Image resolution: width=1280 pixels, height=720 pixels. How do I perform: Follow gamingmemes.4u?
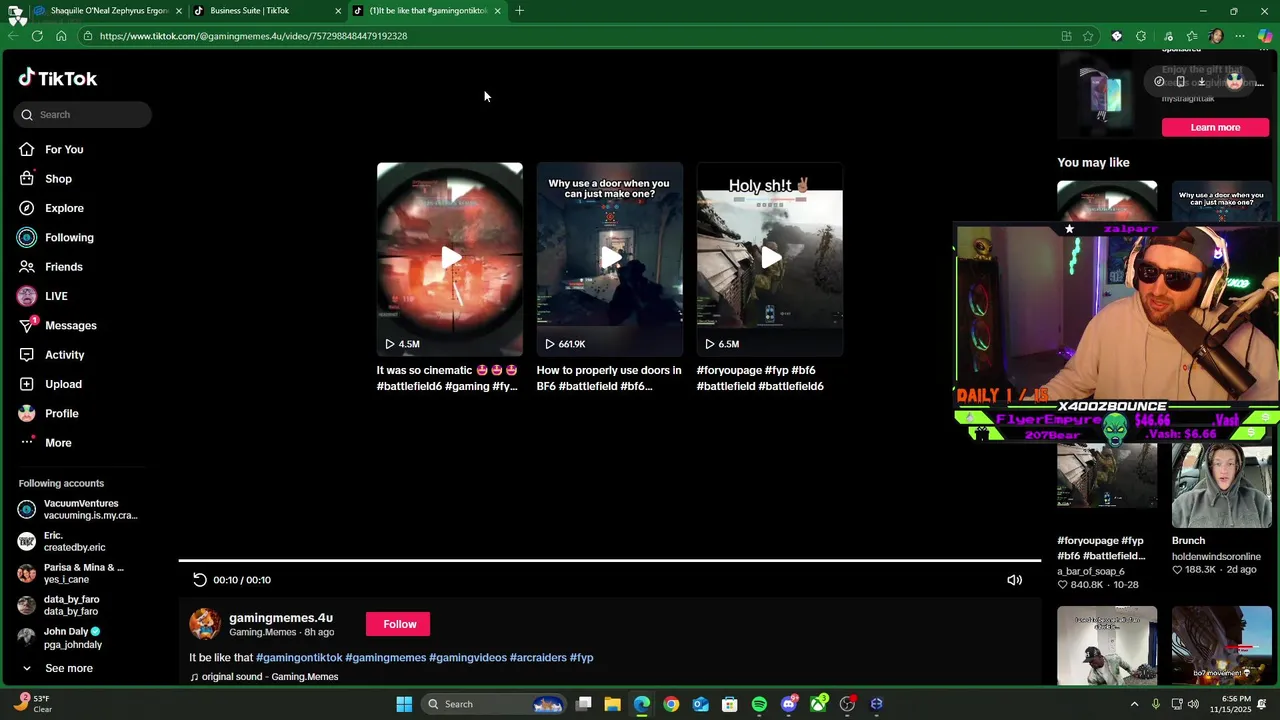click(399, 624)
